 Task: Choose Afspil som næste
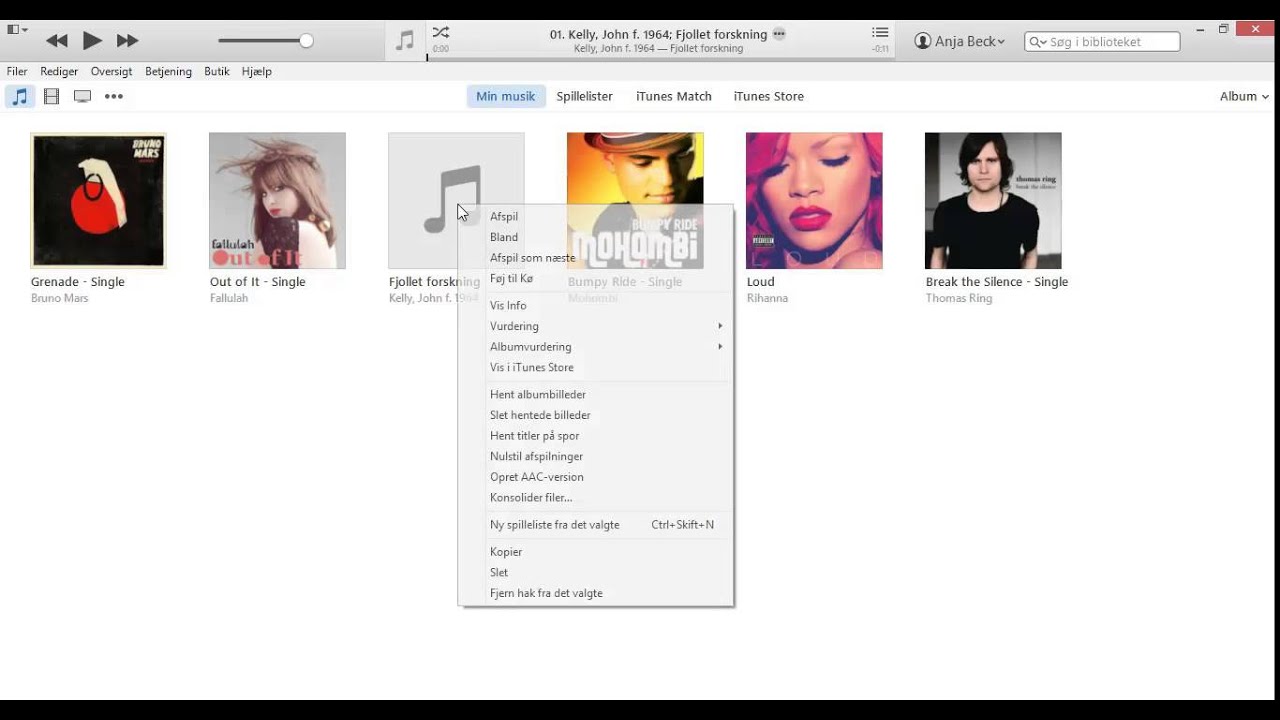pos(595,258)
